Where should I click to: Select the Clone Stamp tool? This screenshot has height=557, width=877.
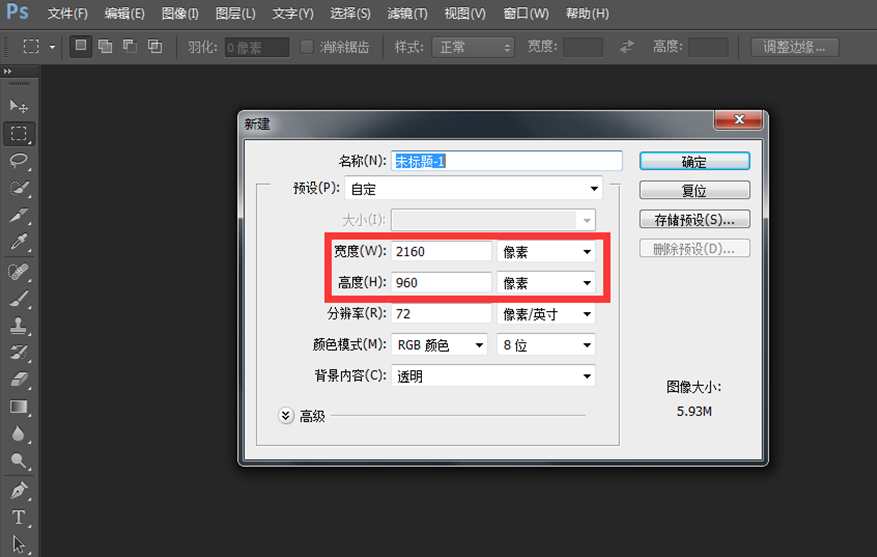coord(18,326)
